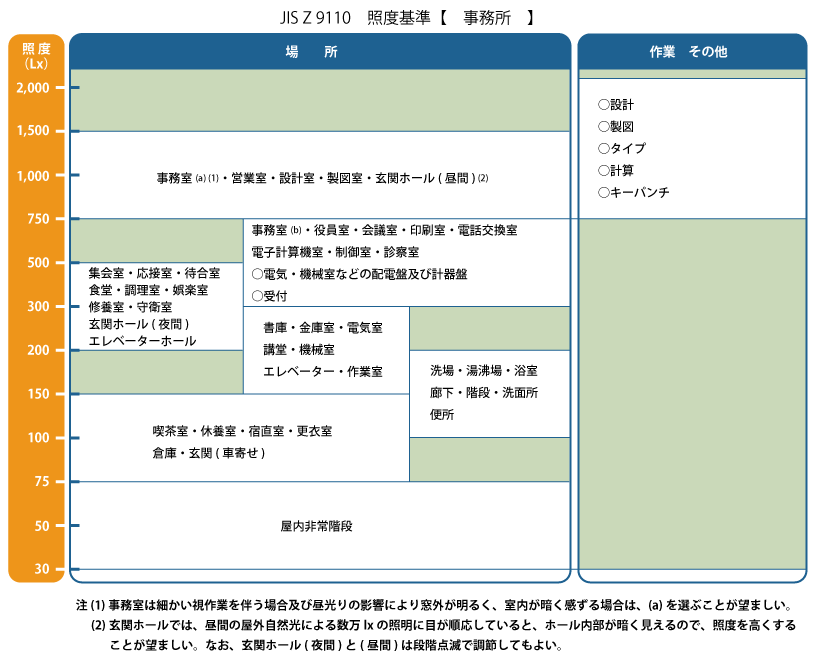Click the 1,000 lux scale value

(x=33, y=176)
